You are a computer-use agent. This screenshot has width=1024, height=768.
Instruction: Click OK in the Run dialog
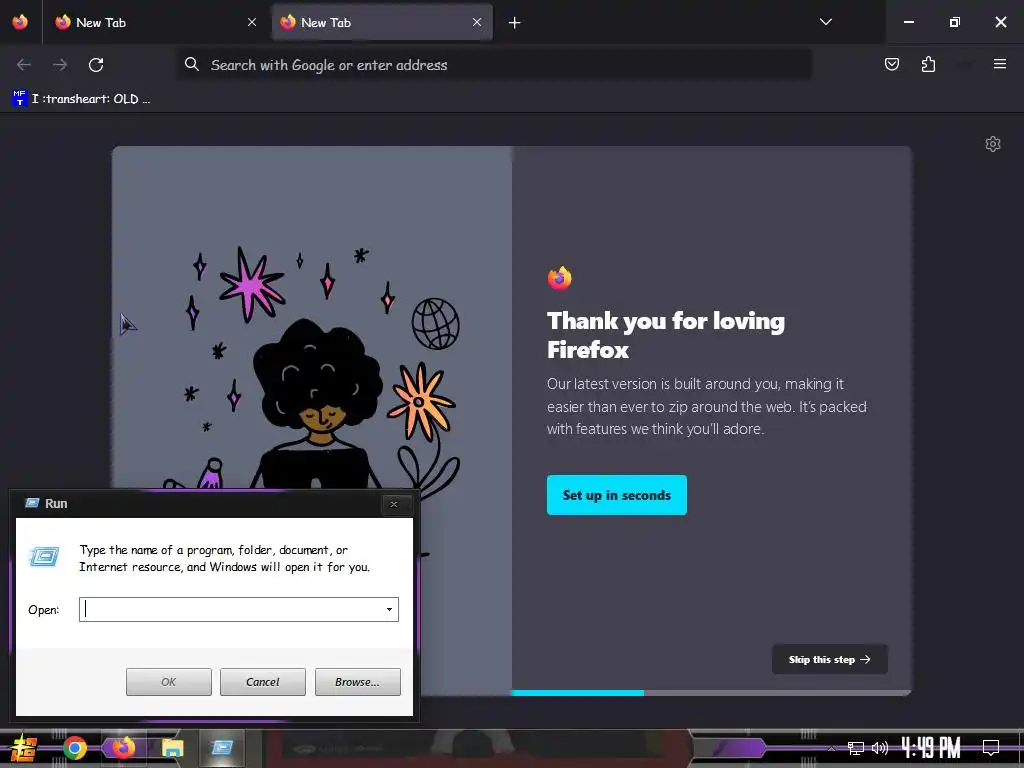pos(168,682)
